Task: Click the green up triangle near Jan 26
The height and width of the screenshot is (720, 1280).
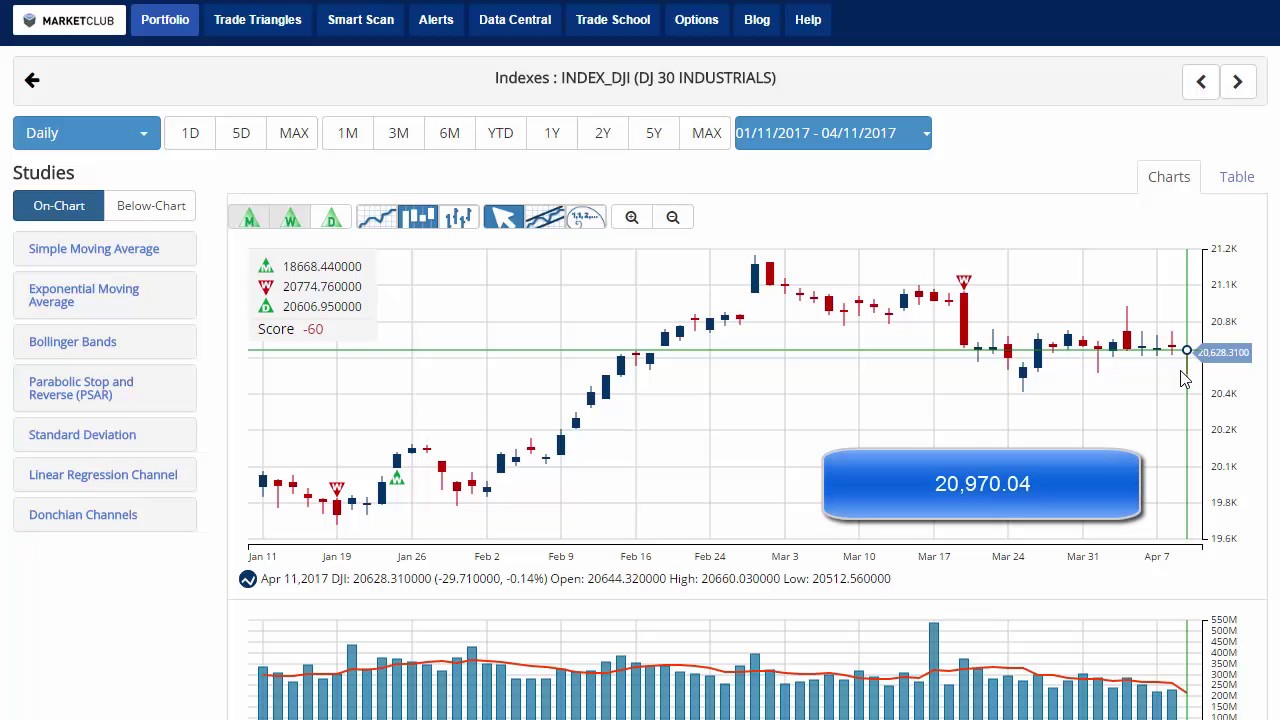Action: click(x=397, y=479)
